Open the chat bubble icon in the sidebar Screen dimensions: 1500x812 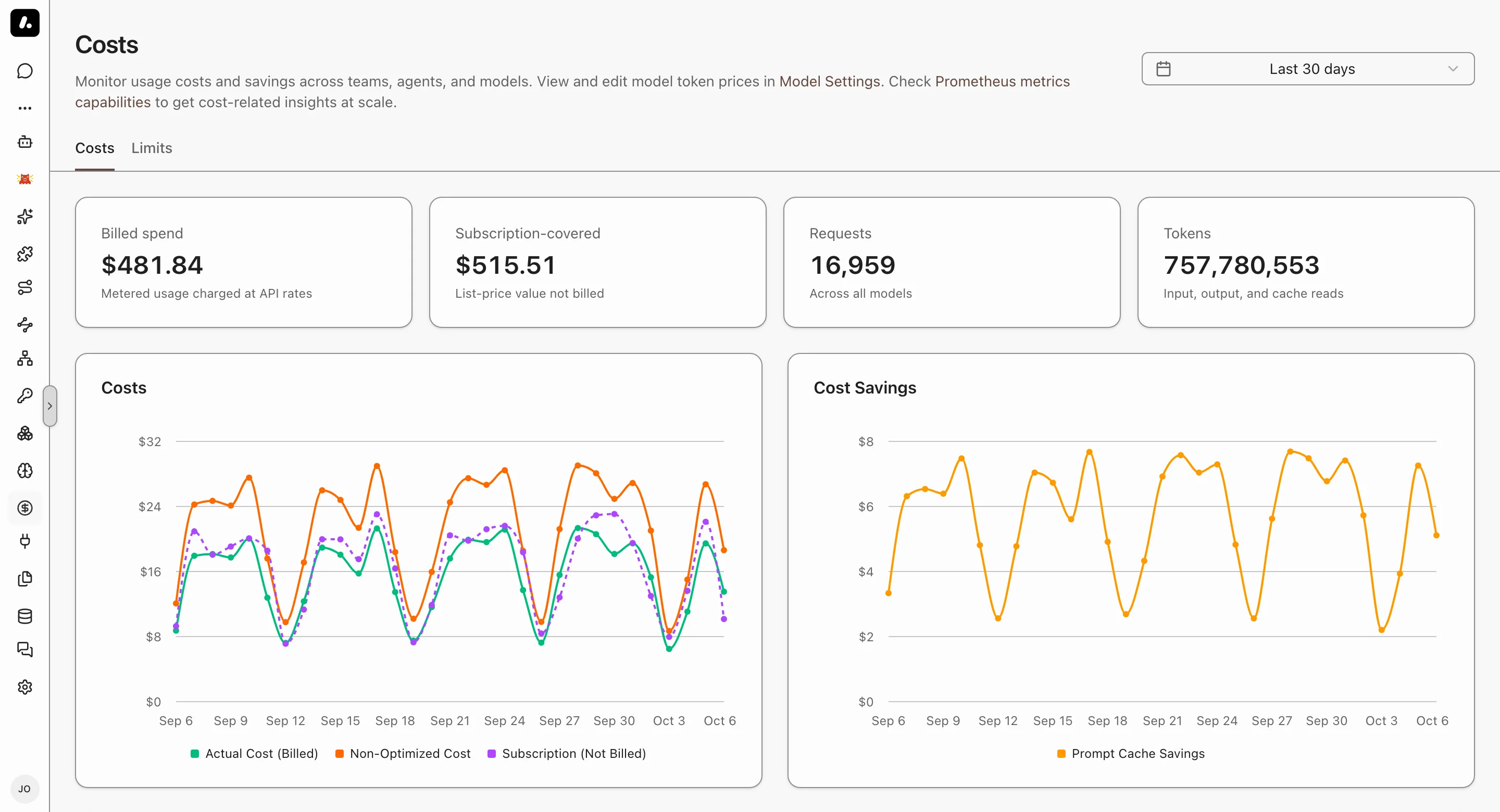pyautogui.click(x=24, y=71)
